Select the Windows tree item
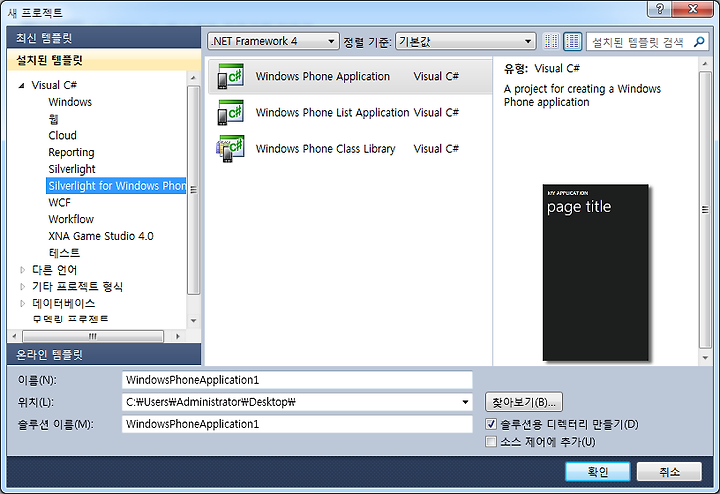 (x=70, y=102)
